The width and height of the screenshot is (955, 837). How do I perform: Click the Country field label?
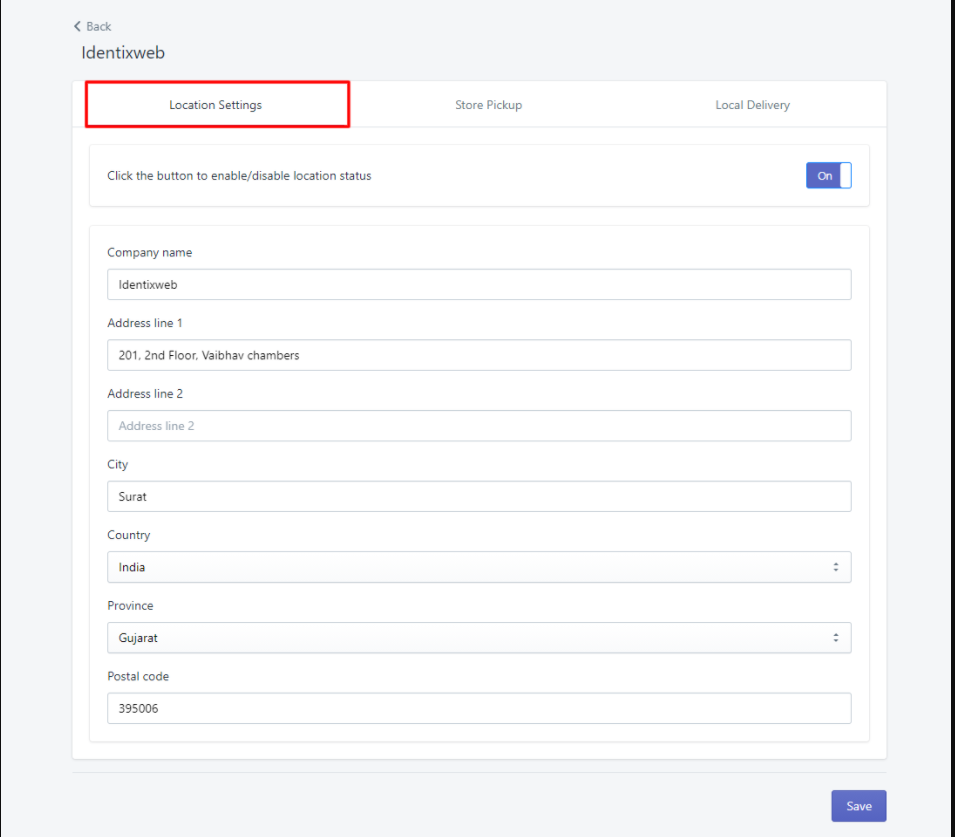pos(129,535)
